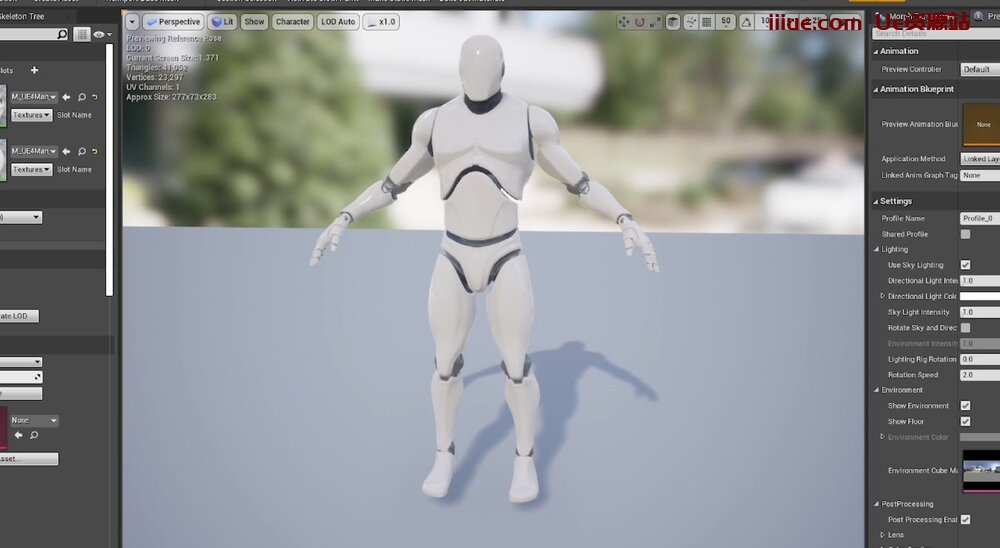Screen dimensions: 1000x548
Task: Open the Character viewport menu
Action: click(292, 21)
